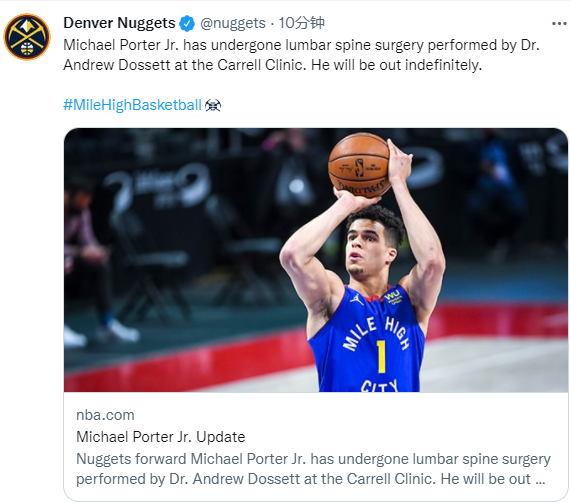Open the Michael Porter Jr. Update headline

(x=161, y=436)
